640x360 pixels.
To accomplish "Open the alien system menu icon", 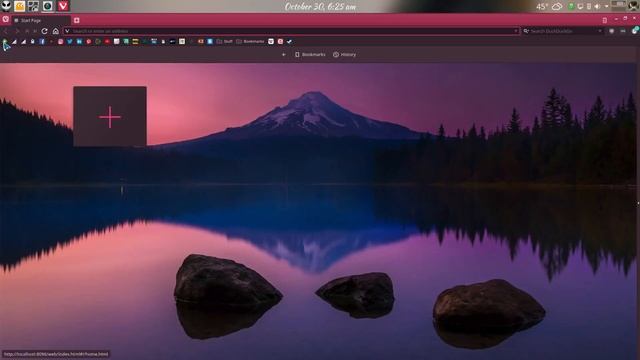I will point(6,6).
